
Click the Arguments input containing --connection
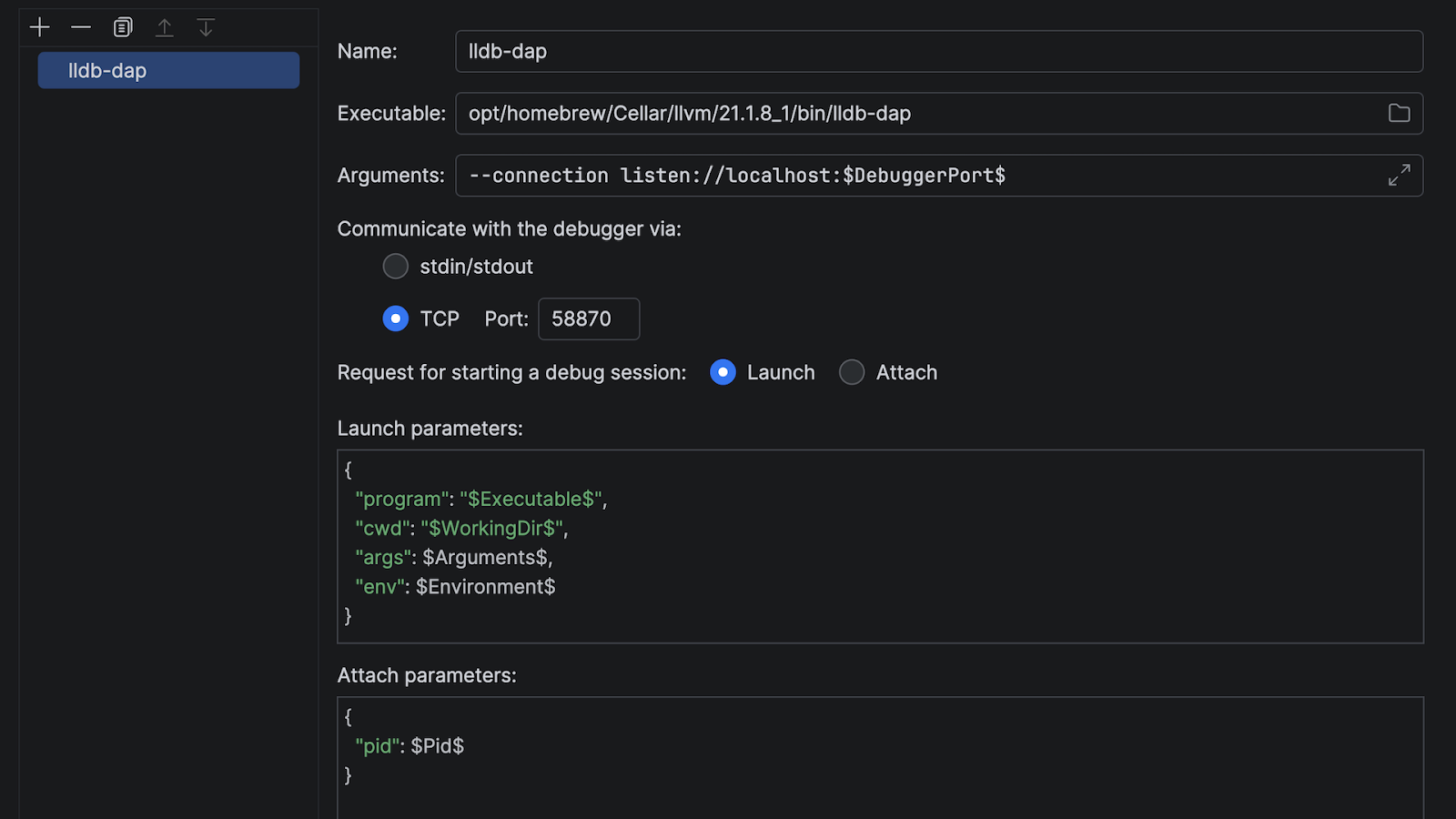tap(910, 175)
